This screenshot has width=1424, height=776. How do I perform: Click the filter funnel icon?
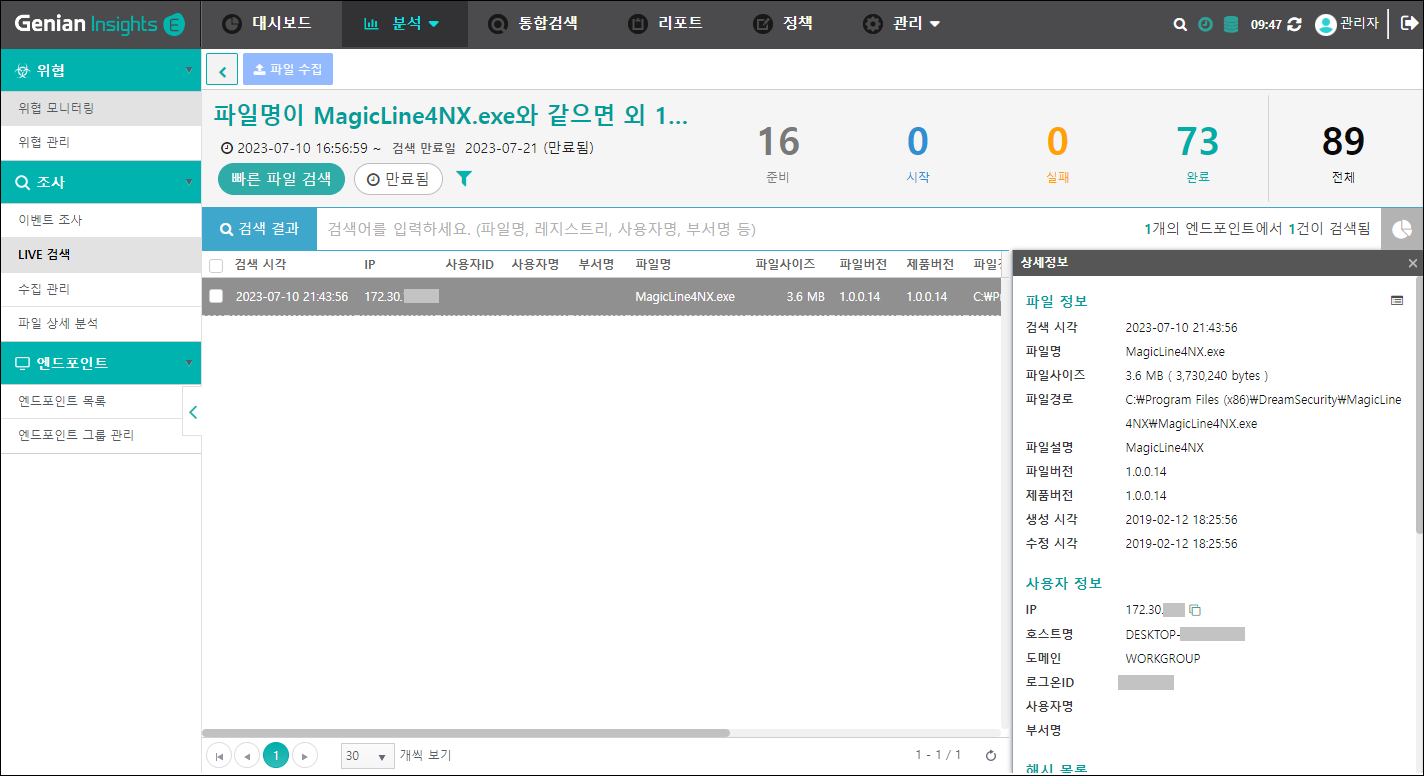[464, 179]
